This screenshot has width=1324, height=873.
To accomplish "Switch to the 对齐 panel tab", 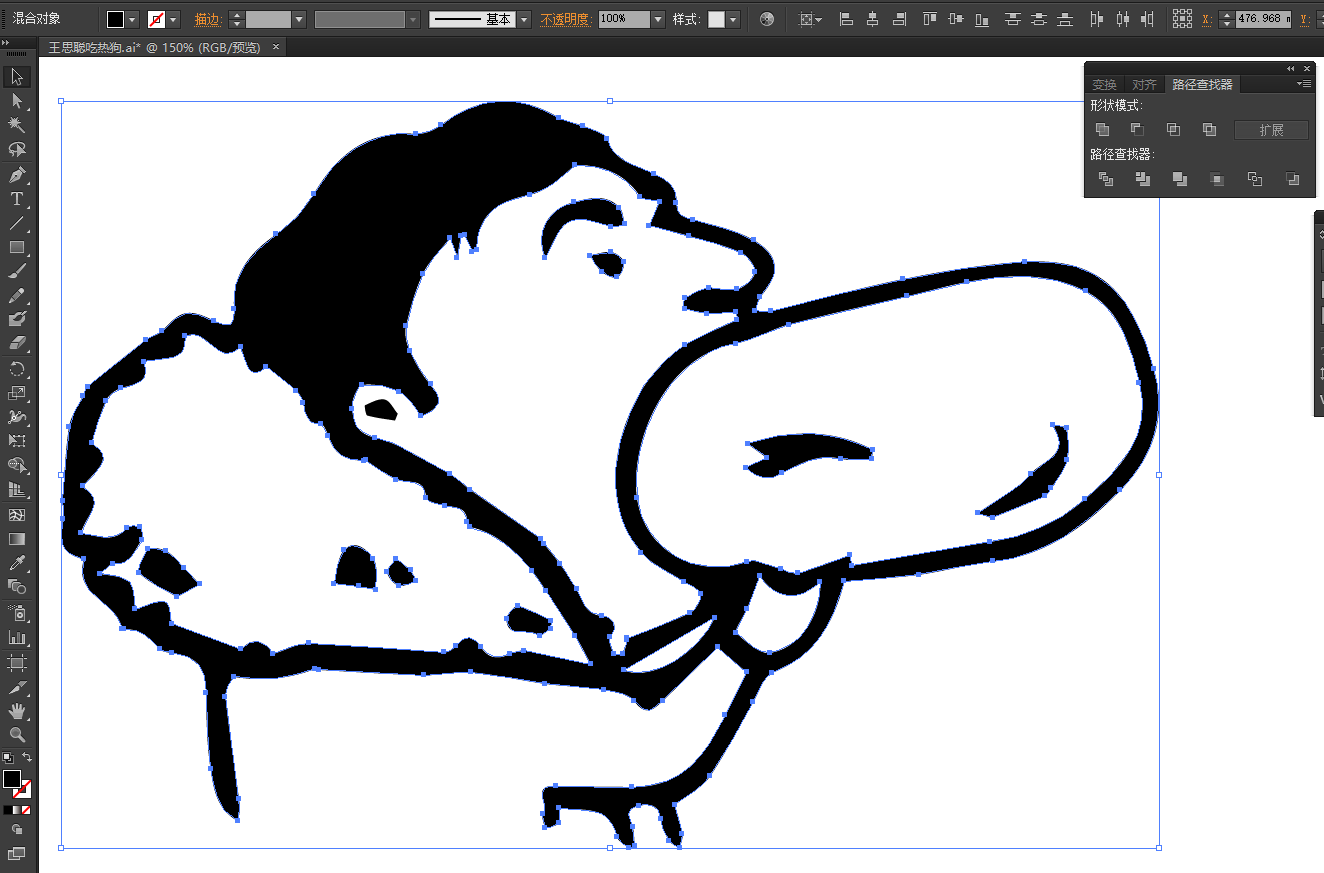I will (1144, 85).
